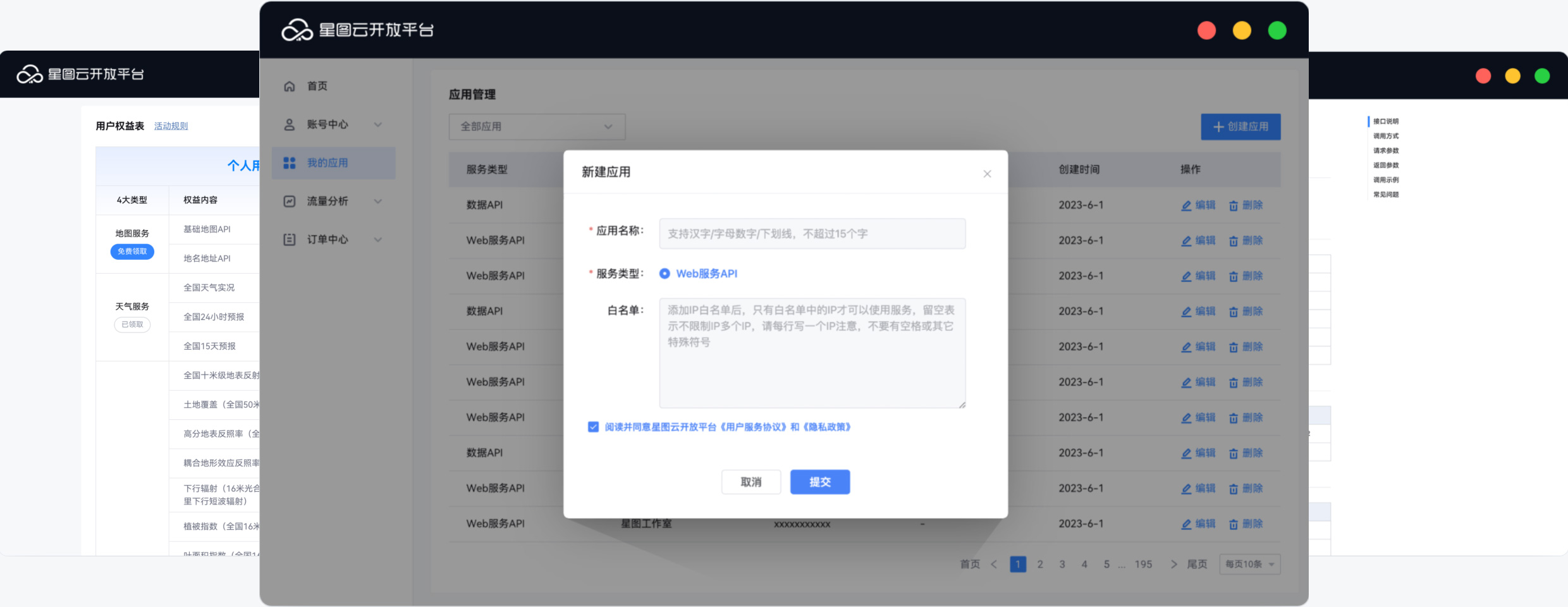Image resolution: width=1568 pixels, height=607 pixels.
Task: Select the Web服务API radio button
Action: click(x=665, y=274)
